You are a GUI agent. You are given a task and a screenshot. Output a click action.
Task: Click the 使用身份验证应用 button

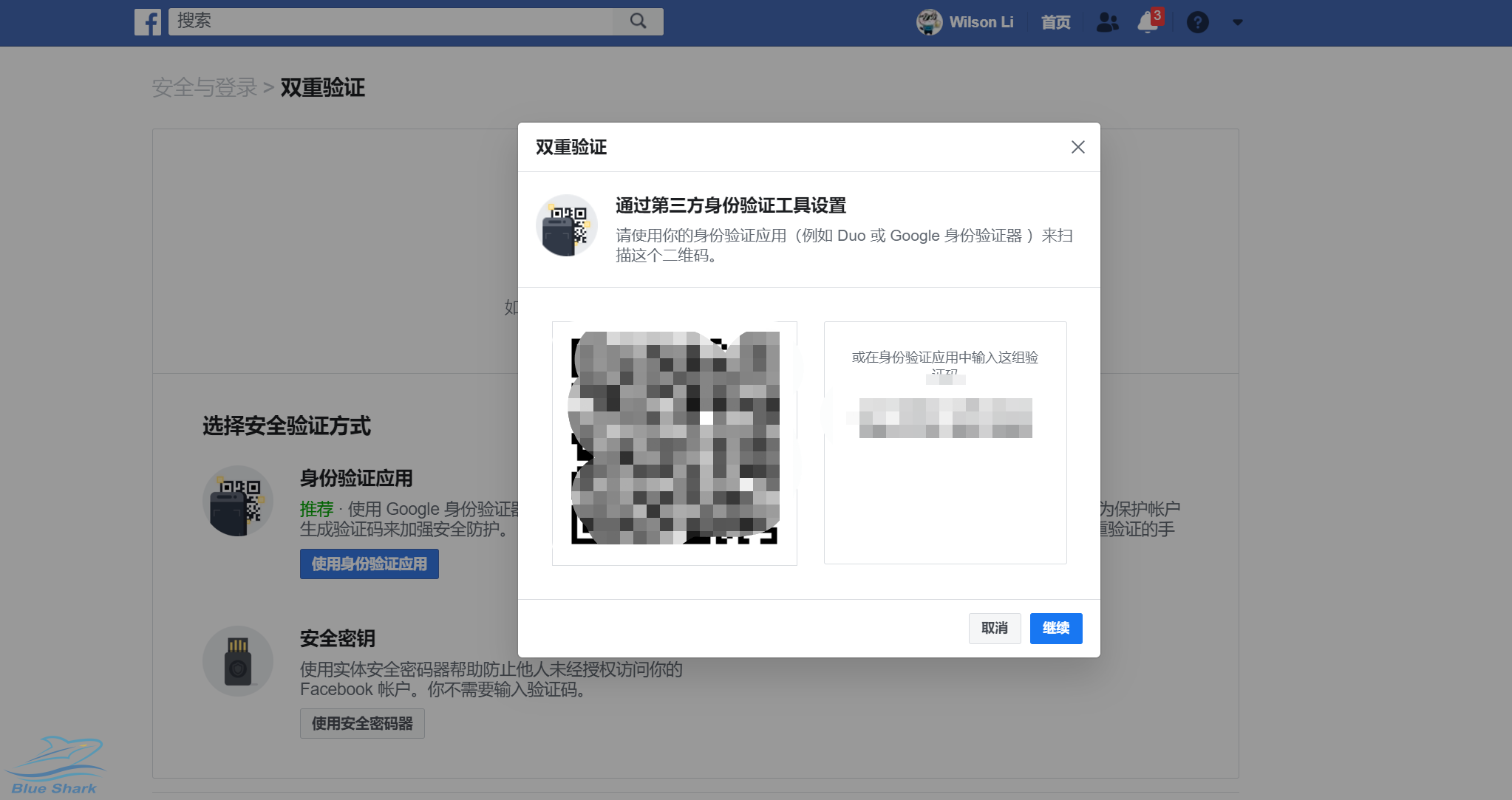click(x=370, y=564)
